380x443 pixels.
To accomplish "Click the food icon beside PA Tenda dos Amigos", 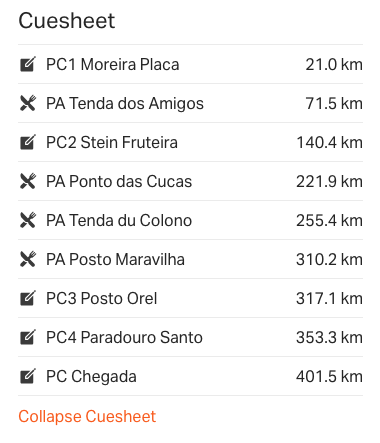I will pos(28,103).
